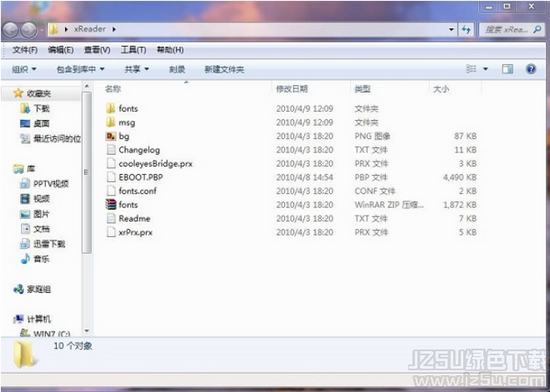Open the 编辑(E) menu
The width and height of the screenshot is (550, 392).
(x=61, y=50)
